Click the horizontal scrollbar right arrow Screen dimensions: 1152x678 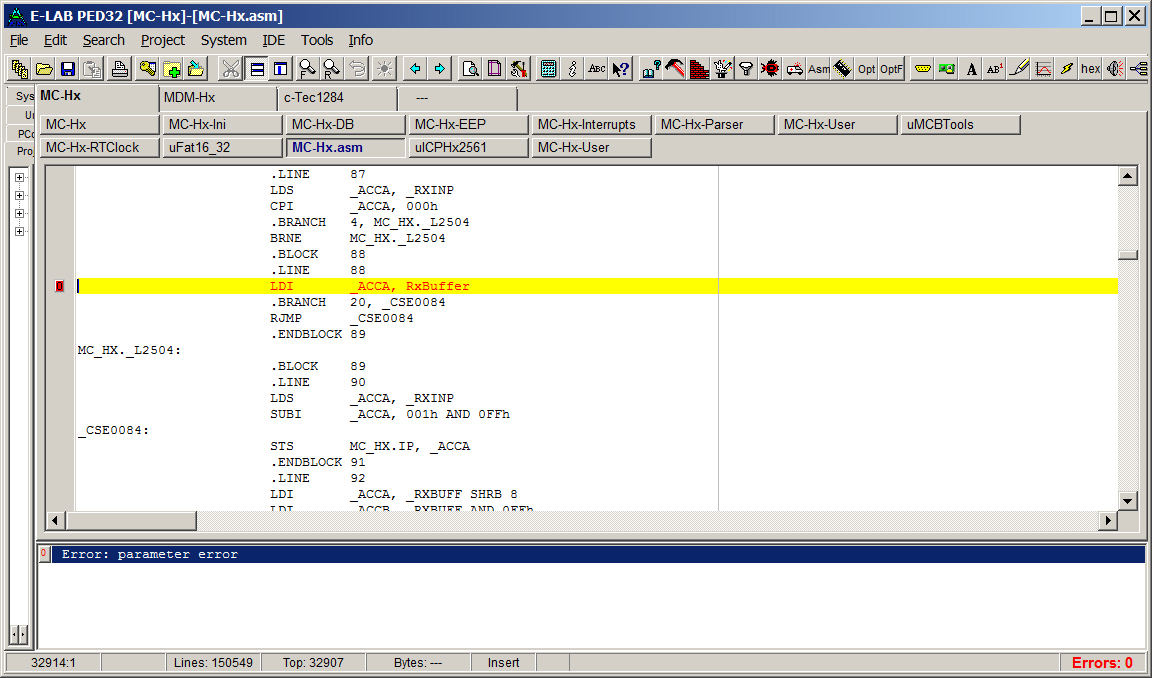[x=1108, y=521]
